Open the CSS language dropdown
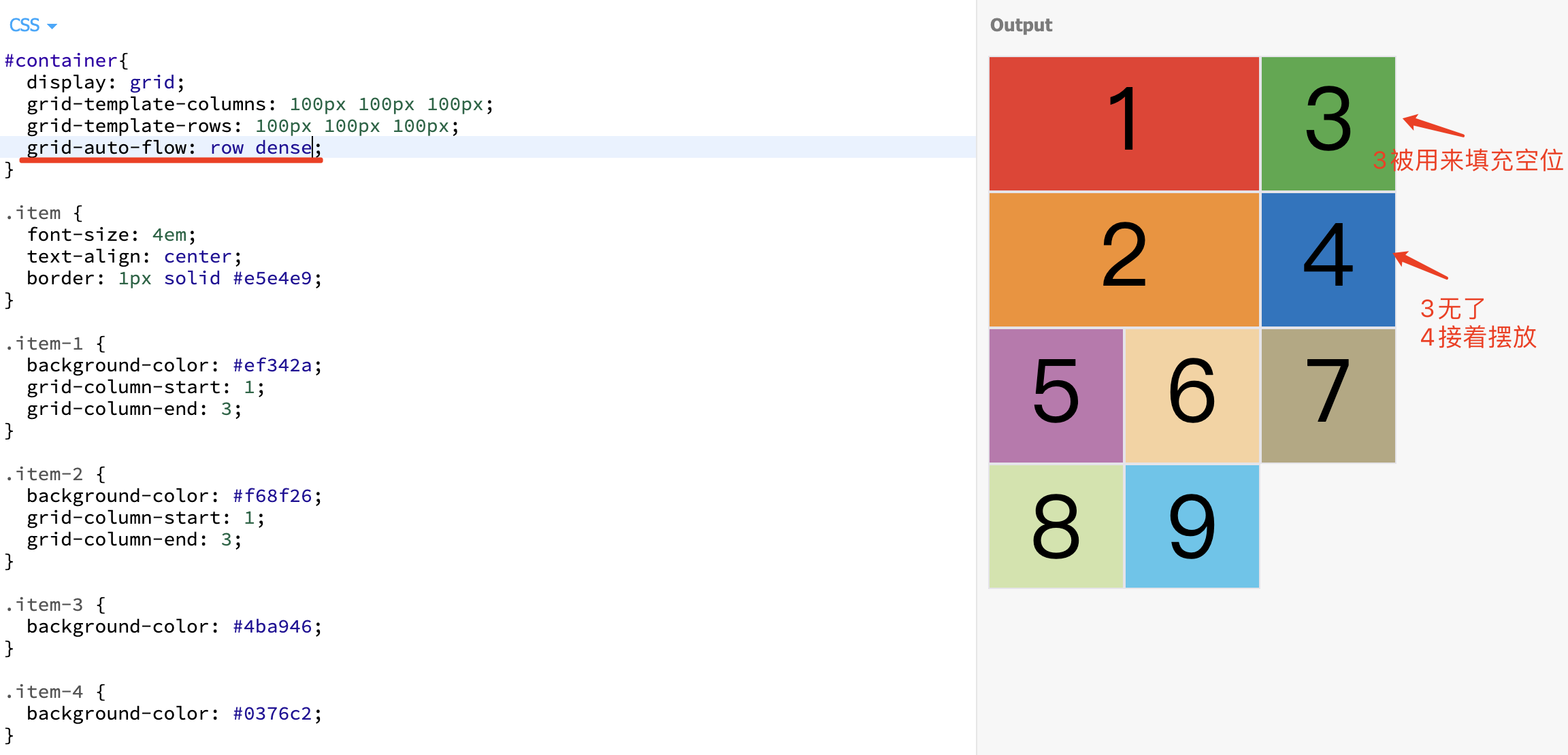The width and height of the screenshot is (1568, 755). [x=33, y=25]
